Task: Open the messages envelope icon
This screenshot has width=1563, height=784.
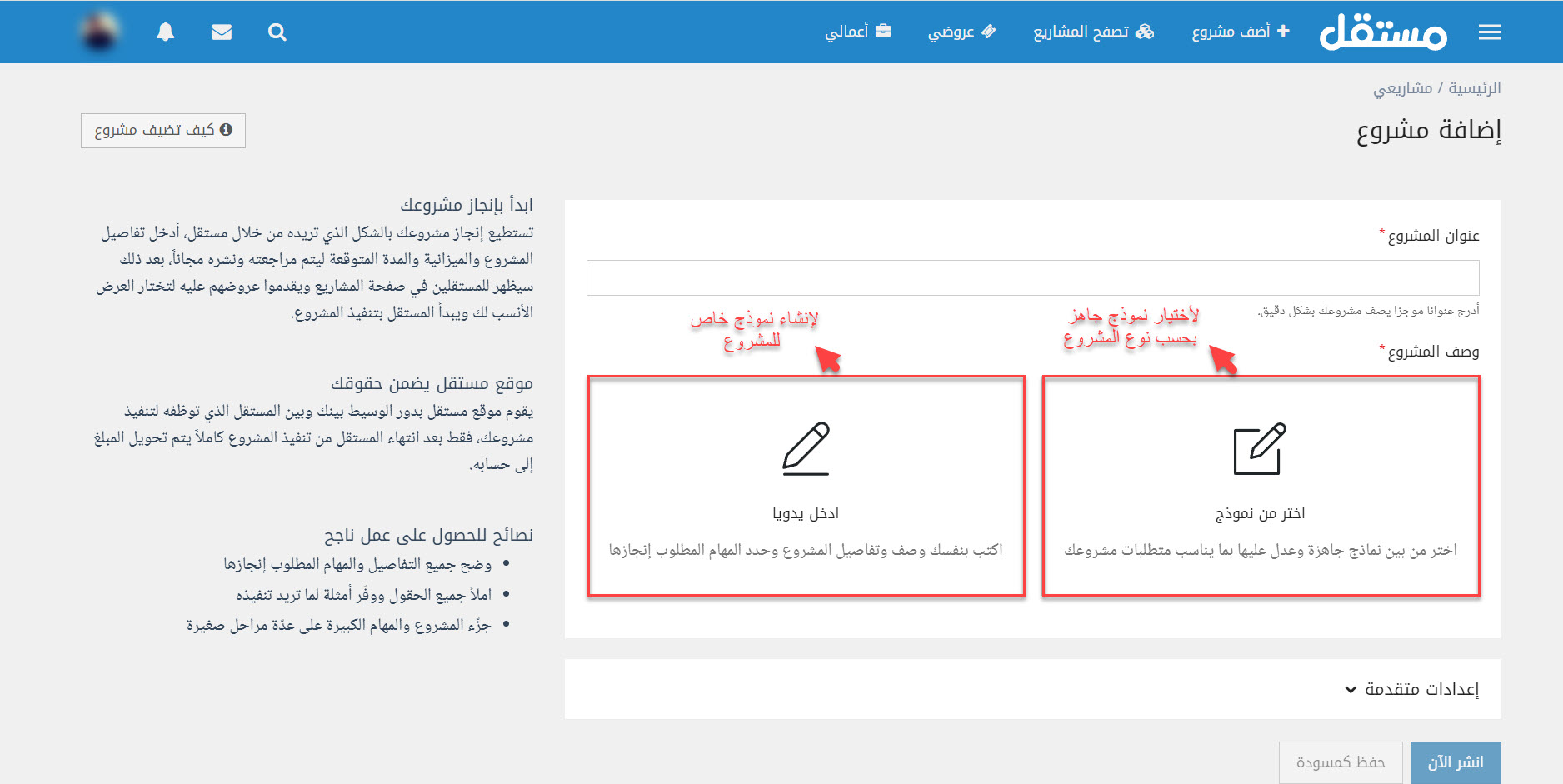Action: (222, 32)
